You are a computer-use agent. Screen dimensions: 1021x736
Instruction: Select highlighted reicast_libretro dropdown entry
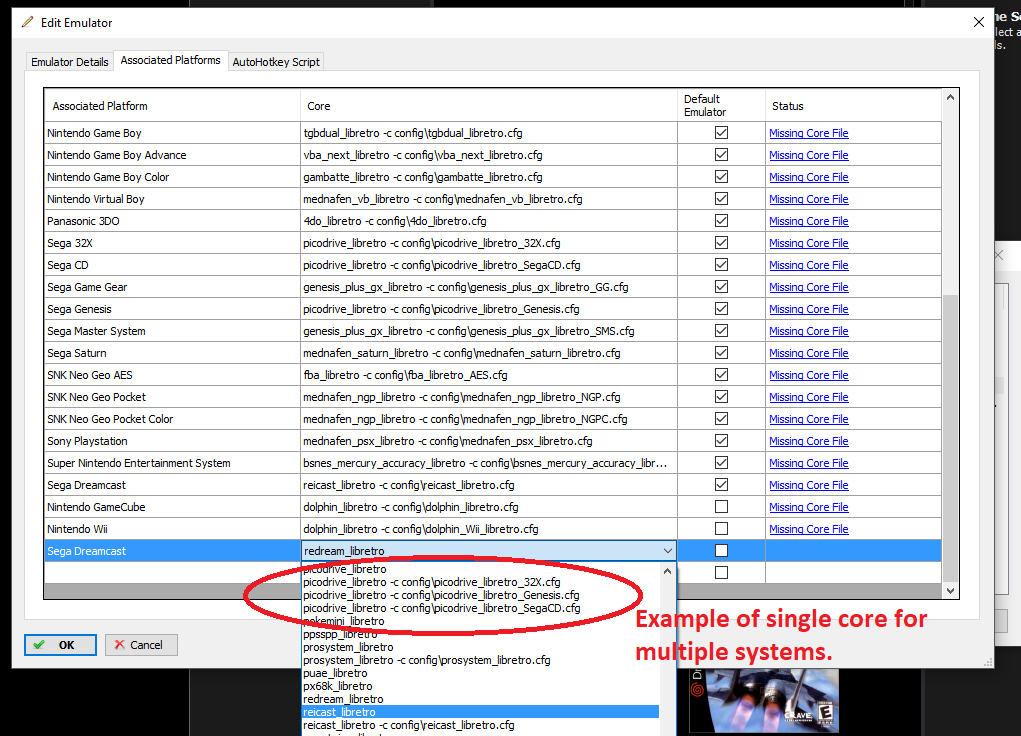(481, 713)
